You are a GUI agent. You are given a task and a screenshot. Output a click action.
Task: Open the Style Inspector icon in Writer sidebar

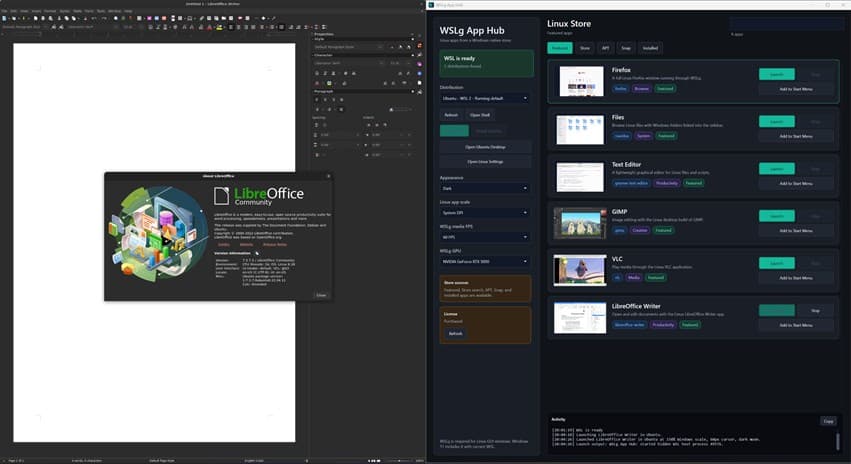tap(420, 92)
